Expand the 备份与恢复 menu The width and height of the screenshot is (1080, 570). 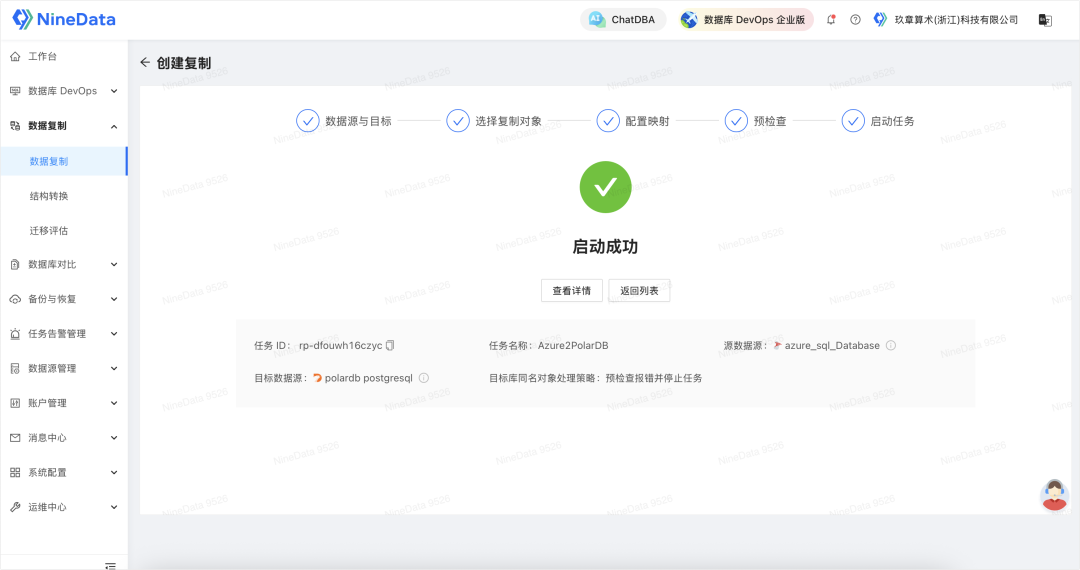pos(63,299)
